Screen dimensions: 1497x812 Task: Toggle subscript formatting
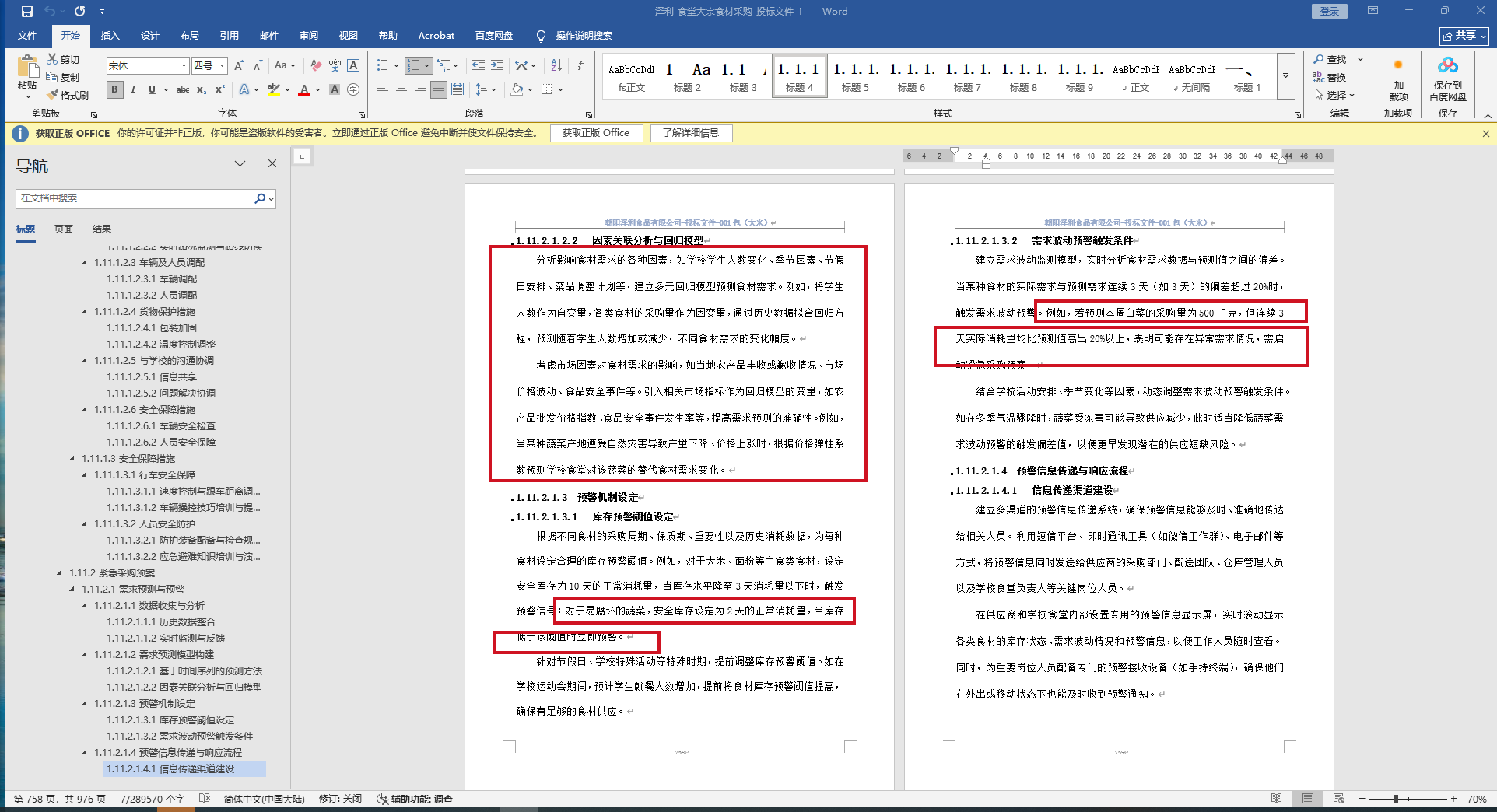pyautogui.click(x=202, y=89)
